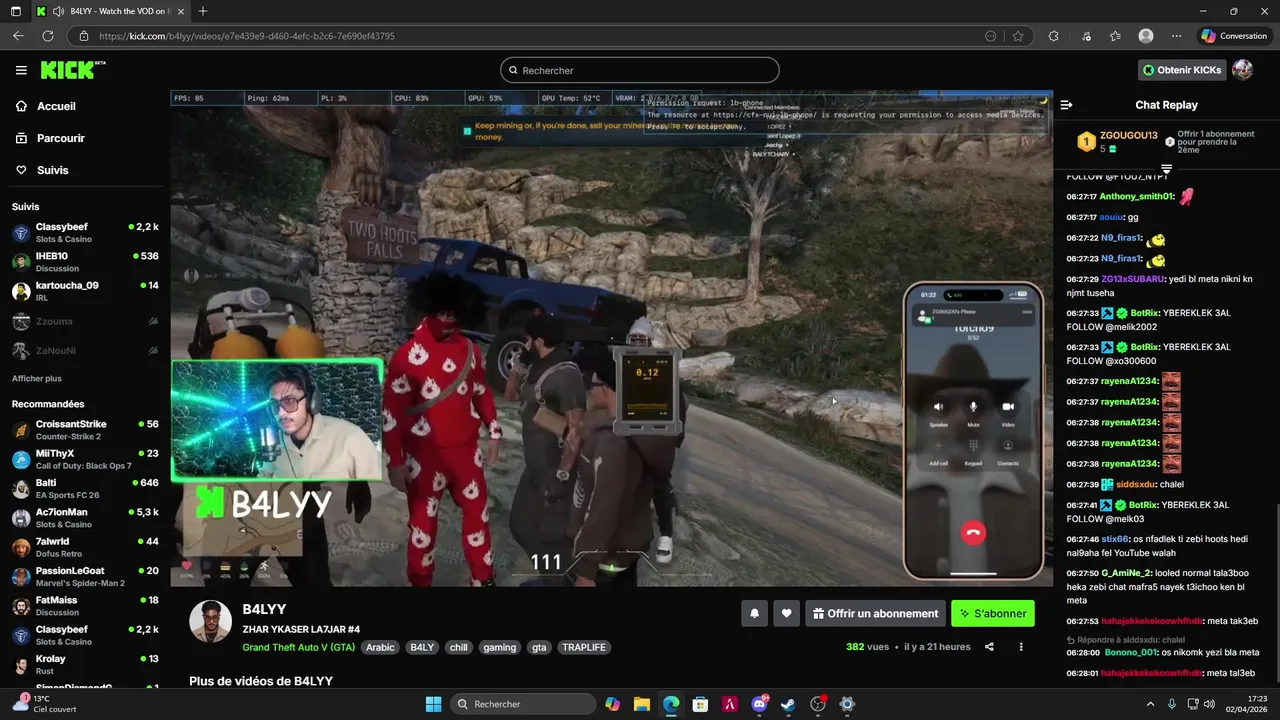Open IHEB10 followed channel
This screenshot has height=720, width=1280.
(85, 262)
